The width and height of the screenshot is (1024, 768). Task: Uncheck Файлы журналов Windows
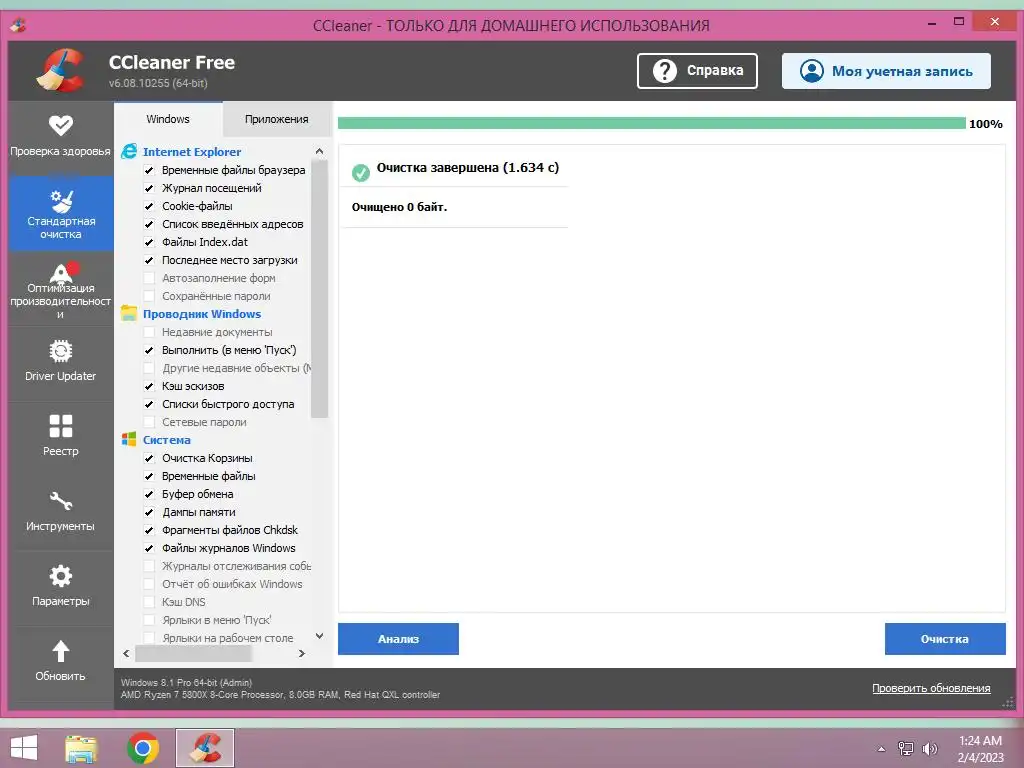point(149,548)
